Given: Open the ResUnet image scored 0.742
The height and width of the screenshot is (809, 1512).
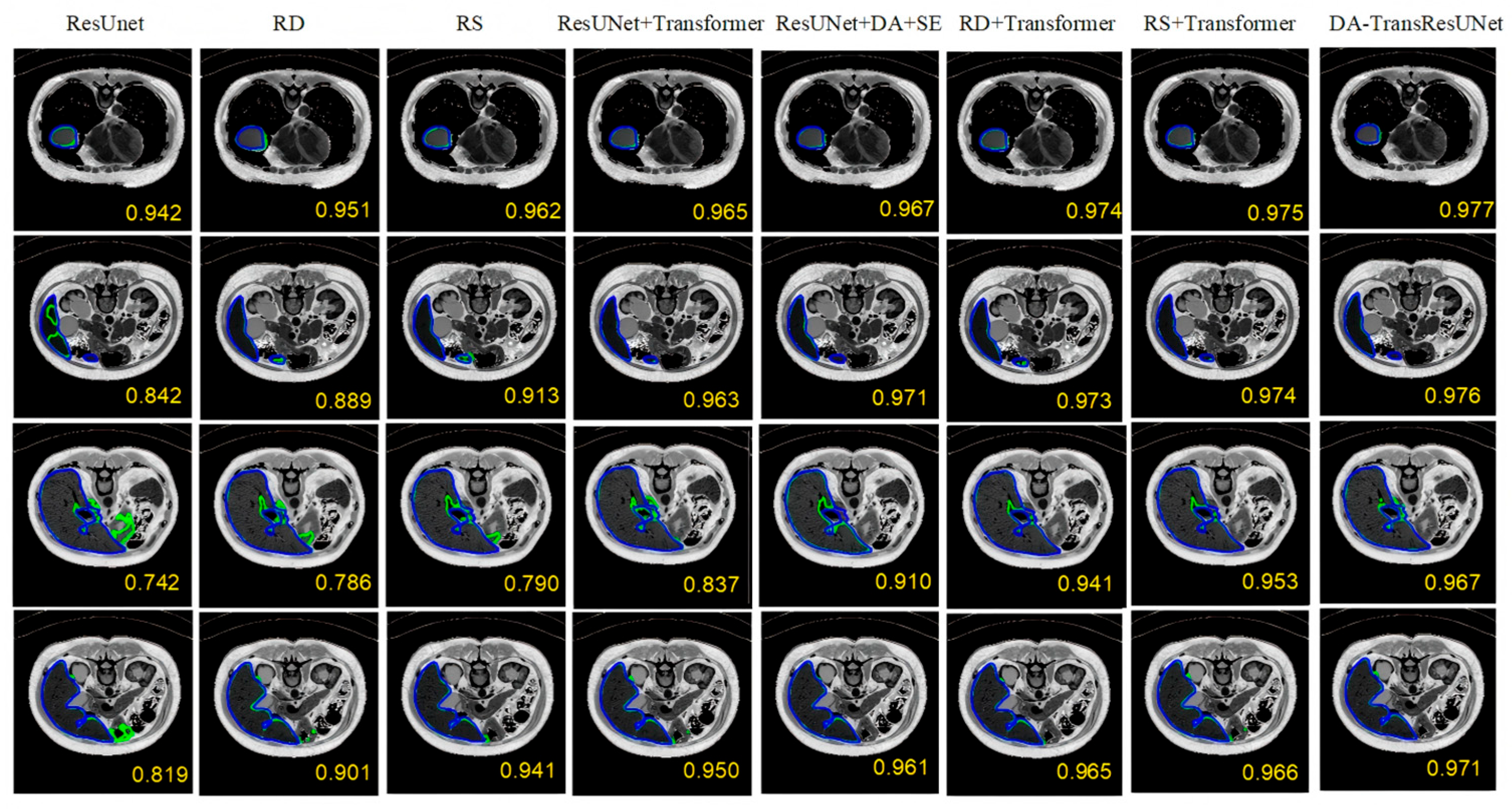Looking at the screenshot, I should [103, 514].
